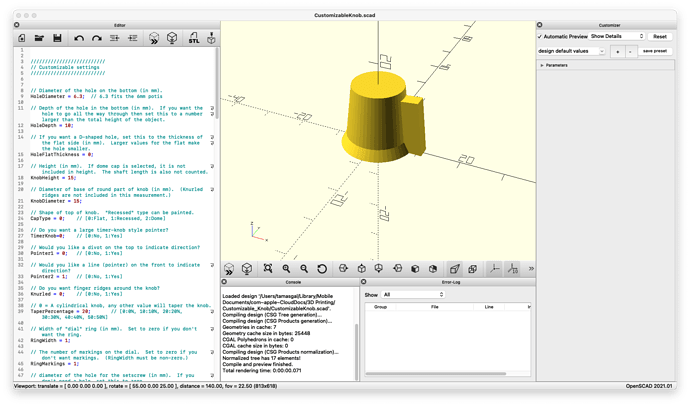690x406 pixels.
Task: Switch to the Back view cube icon
Action: (x=433, y=269)
